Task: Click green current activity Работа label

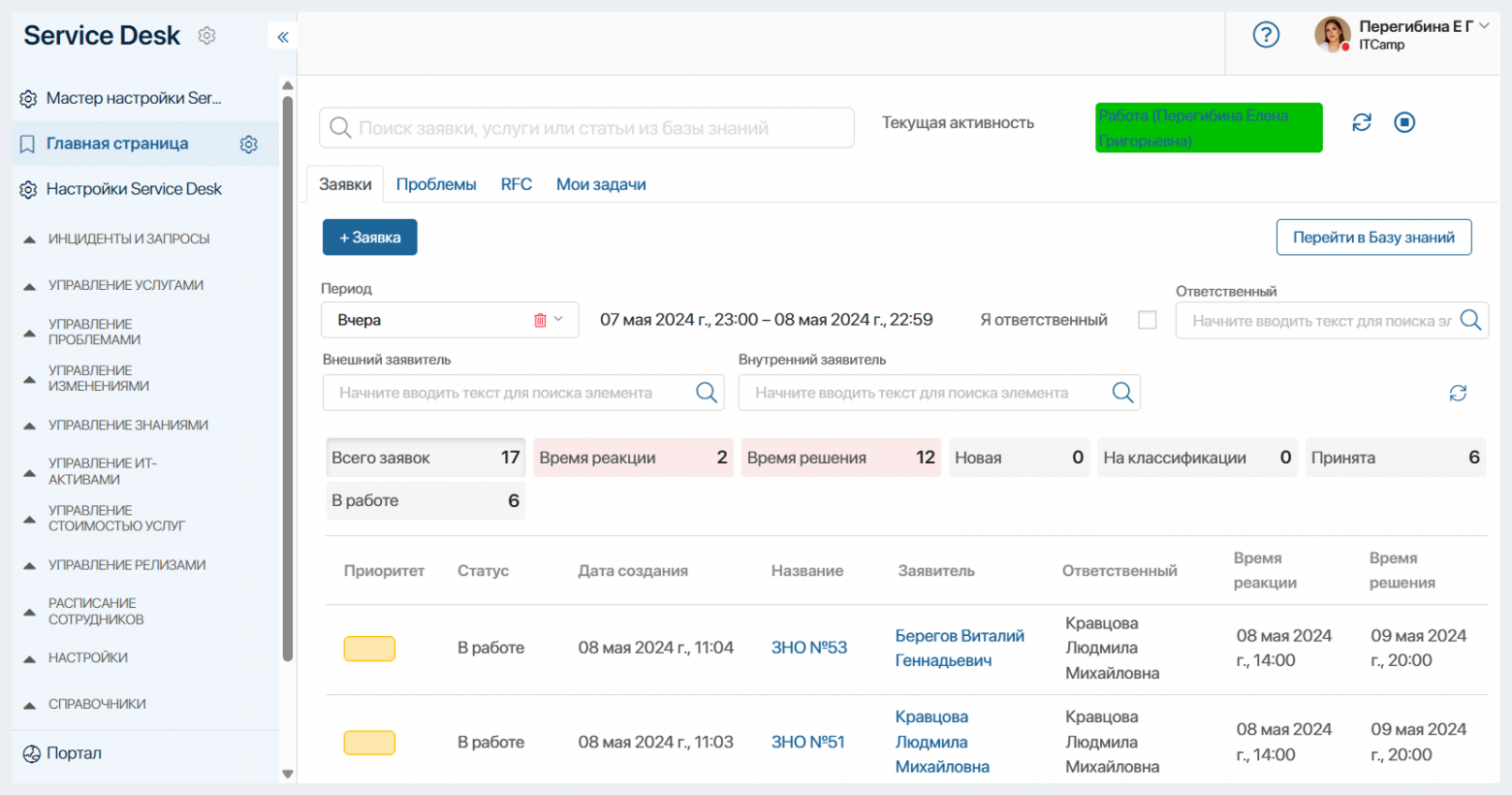Action: coord(1209,128)
